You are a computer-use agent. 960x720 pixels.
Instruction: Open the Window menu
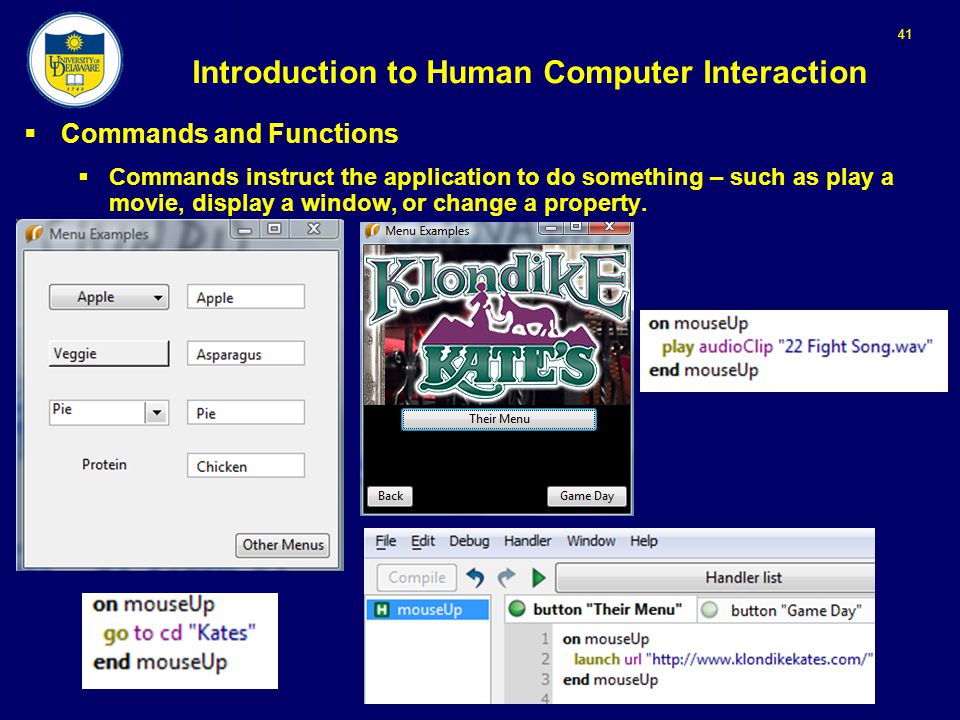click(591, 541)
